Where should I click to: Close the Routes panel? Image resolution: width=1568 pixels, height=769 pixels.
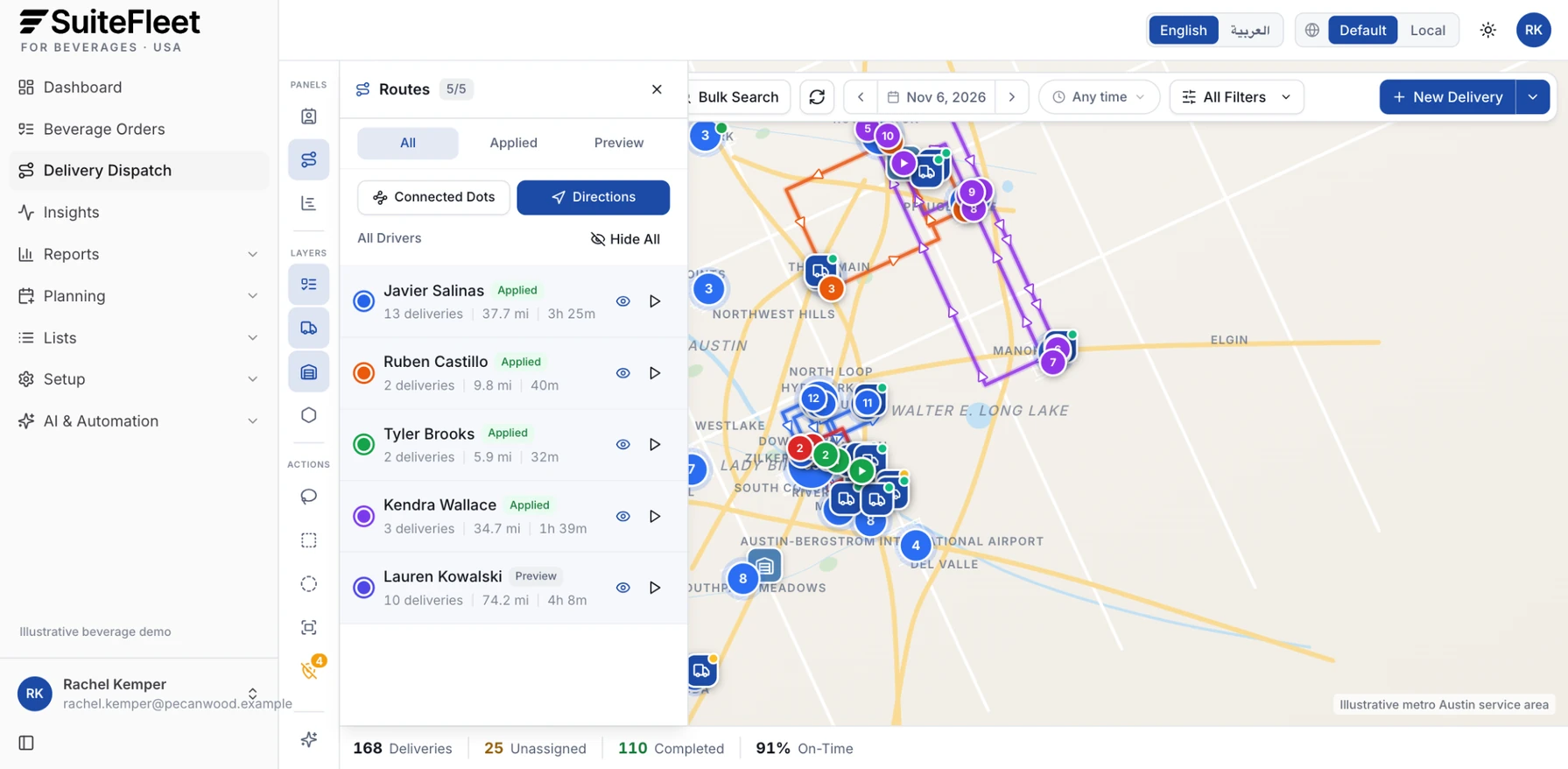tap(657, 89)
